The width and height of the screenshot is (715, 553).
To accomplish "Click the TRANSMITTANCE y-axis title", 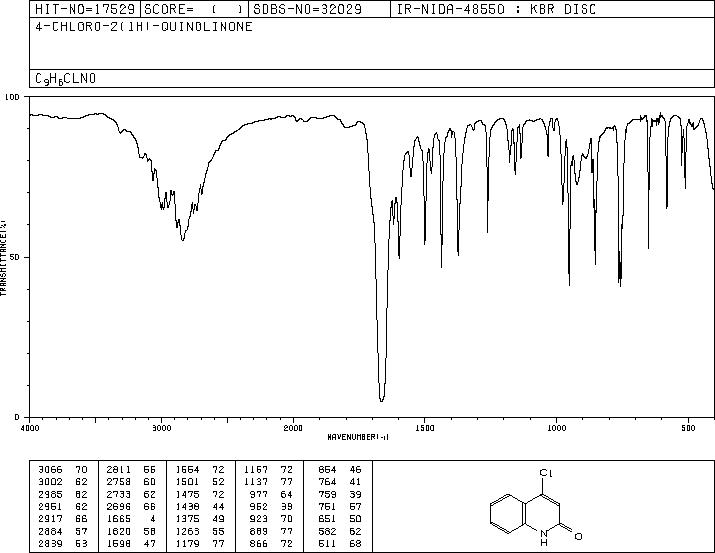I will click(x=3, y=258).
